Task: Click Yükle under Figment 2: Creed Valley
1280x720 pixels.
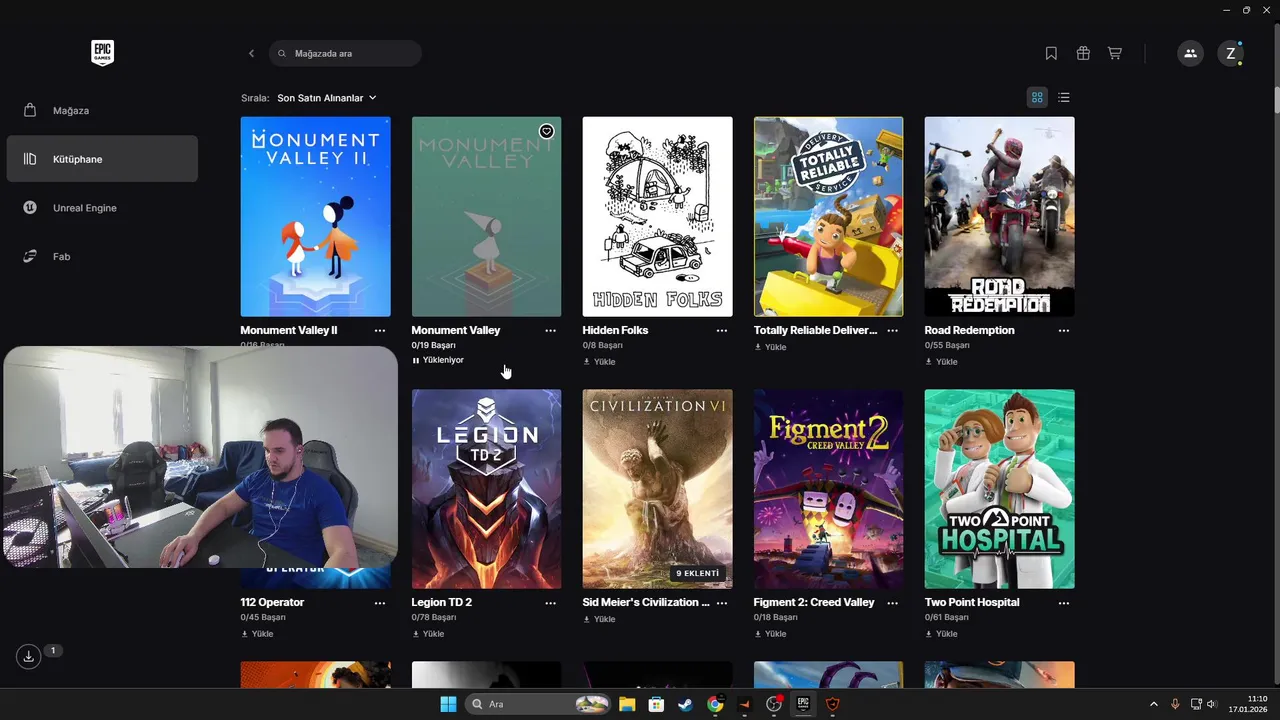Action: pos(770,634)
